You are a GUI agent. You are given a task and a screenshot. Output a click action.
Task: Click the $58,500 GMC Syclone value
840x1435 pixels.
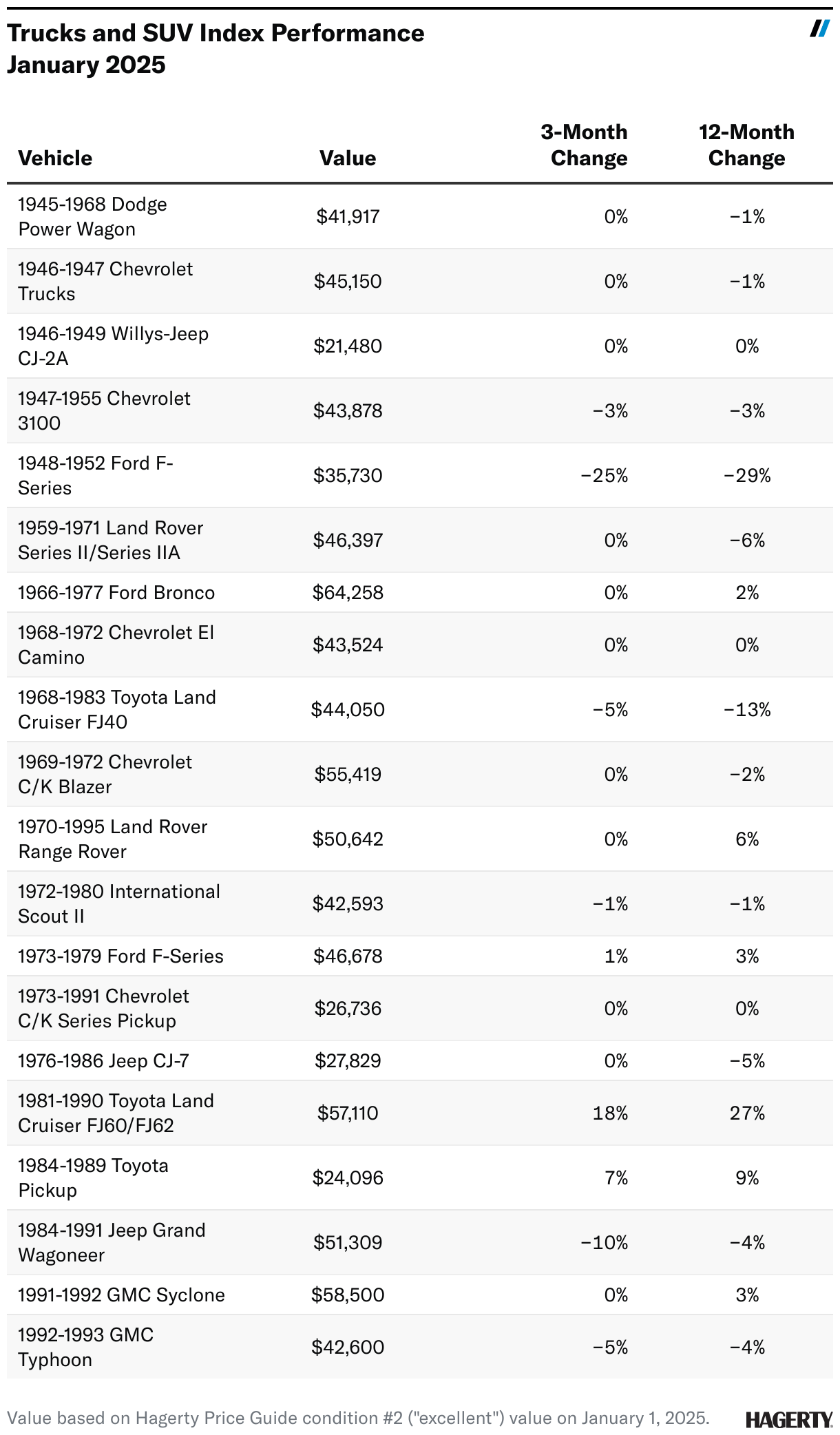coord(348,1295)
